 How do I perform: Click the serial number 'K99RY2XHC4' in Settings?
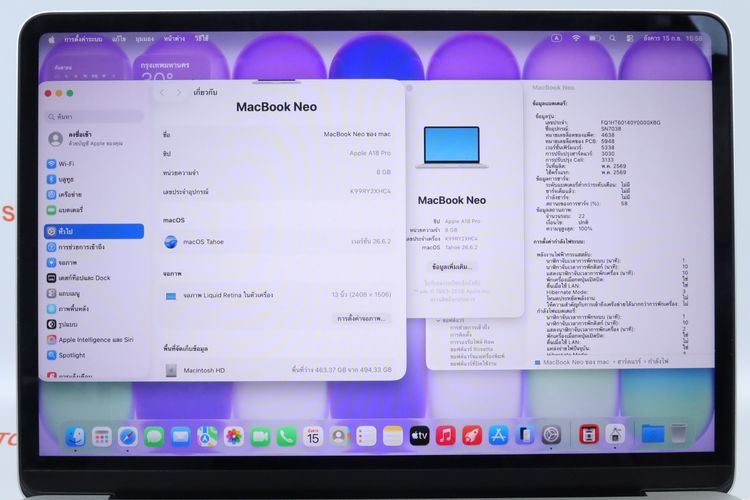pos(370,191)
